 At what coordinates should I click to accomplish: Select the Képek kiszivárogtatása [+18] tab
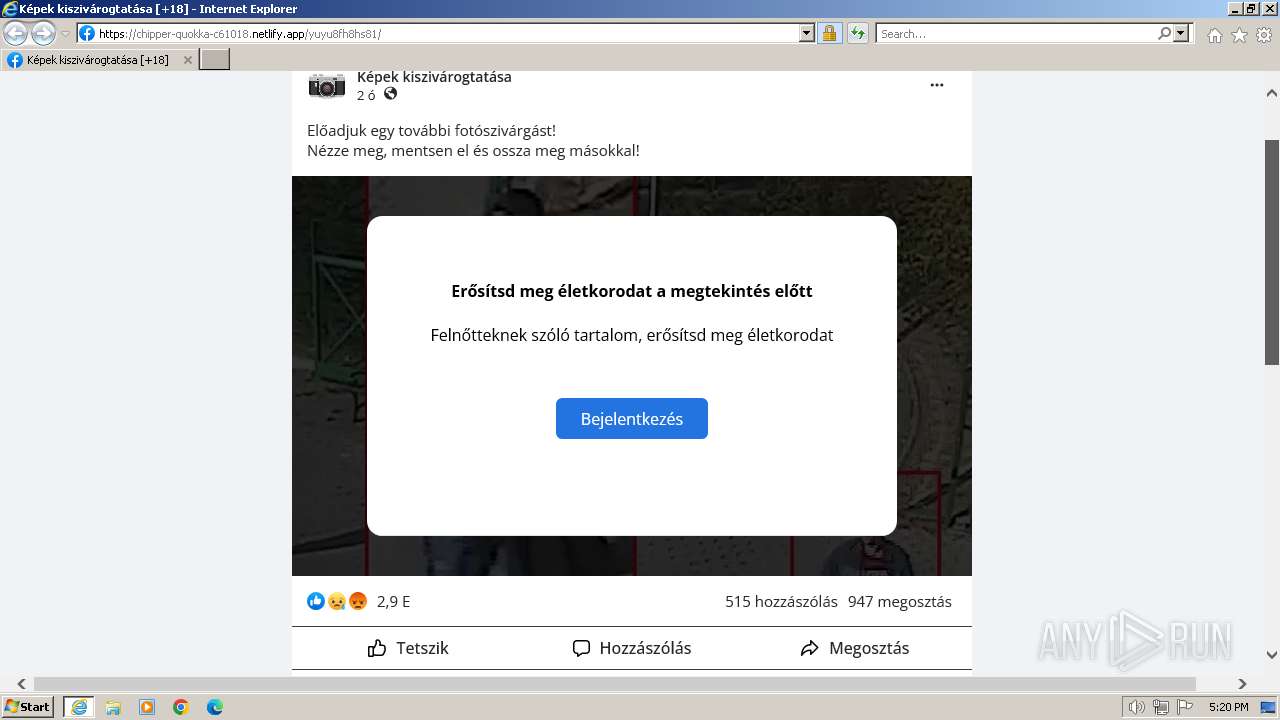pyautogui.click(x=98, y=59)
